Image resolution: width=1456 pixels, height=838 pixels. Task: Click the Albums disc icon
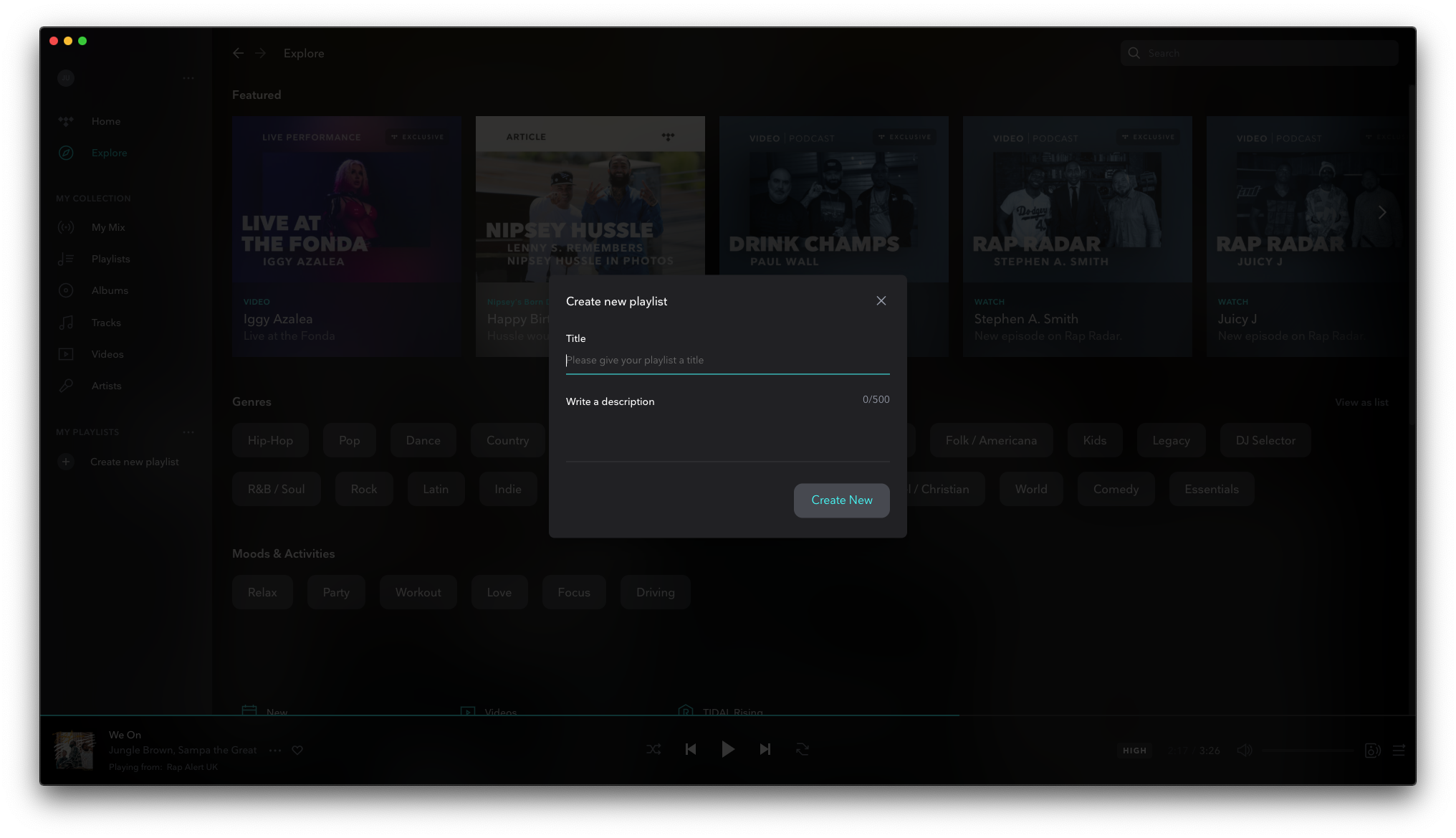66,291
